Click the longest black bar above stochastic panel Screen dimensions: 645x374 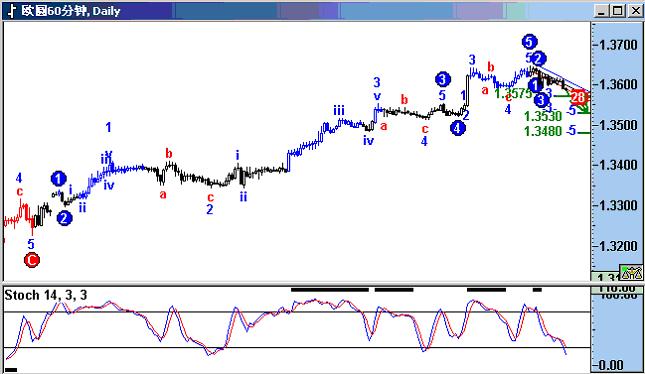pyautogui.click(x=330, y=290)
